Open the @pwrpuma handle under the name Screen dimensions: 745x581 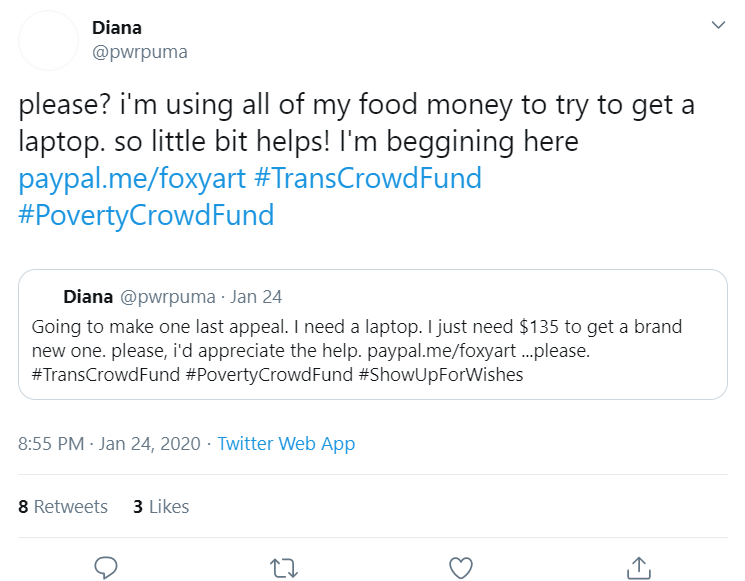(x=140, y=52)
